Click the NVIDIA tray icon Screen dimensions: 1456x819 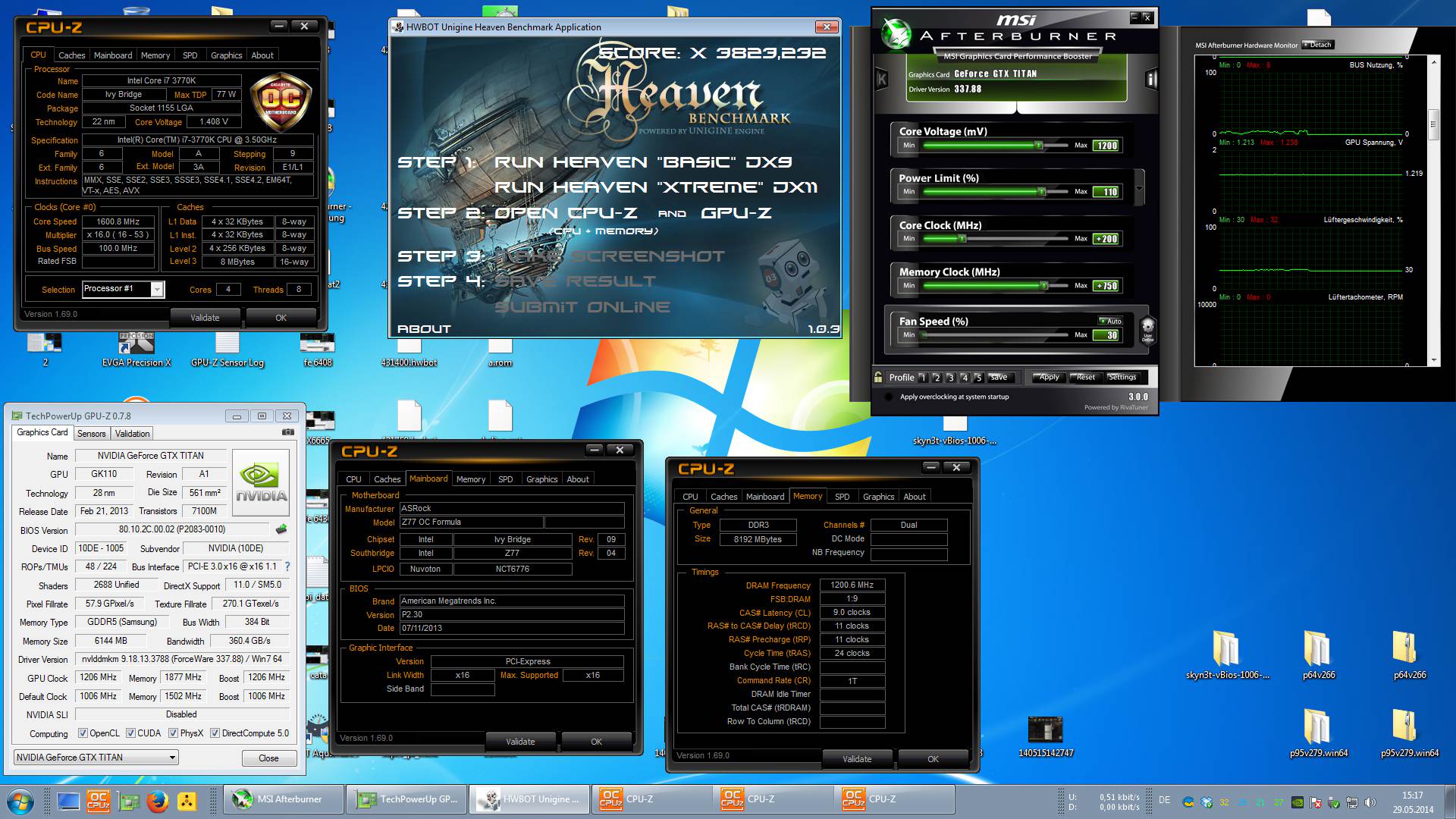[x=1298, y=802]
